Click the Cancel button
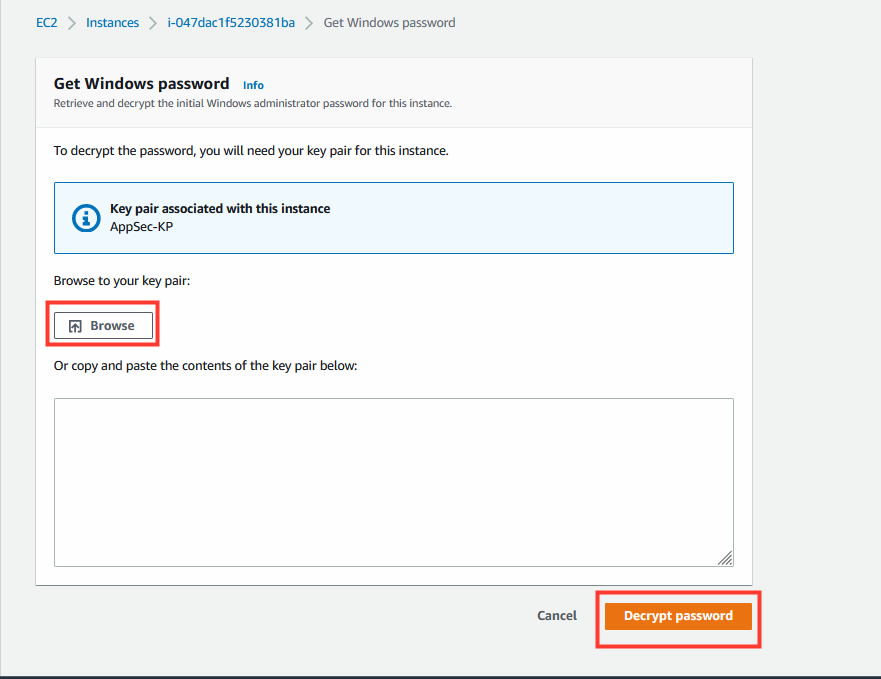This screenshot has width=881, height=679. pyautogui.click(x=557, y=615)
